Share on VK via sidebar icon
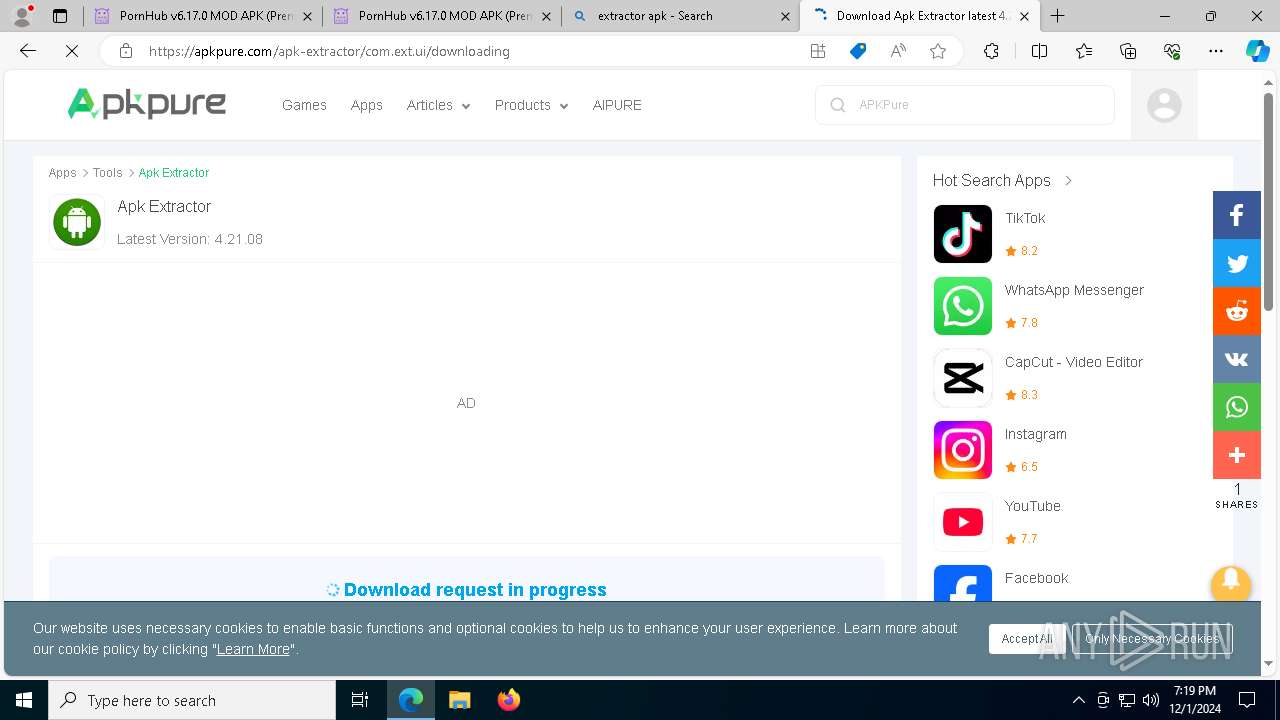The image size is (1280, 720). [1237, 359]
